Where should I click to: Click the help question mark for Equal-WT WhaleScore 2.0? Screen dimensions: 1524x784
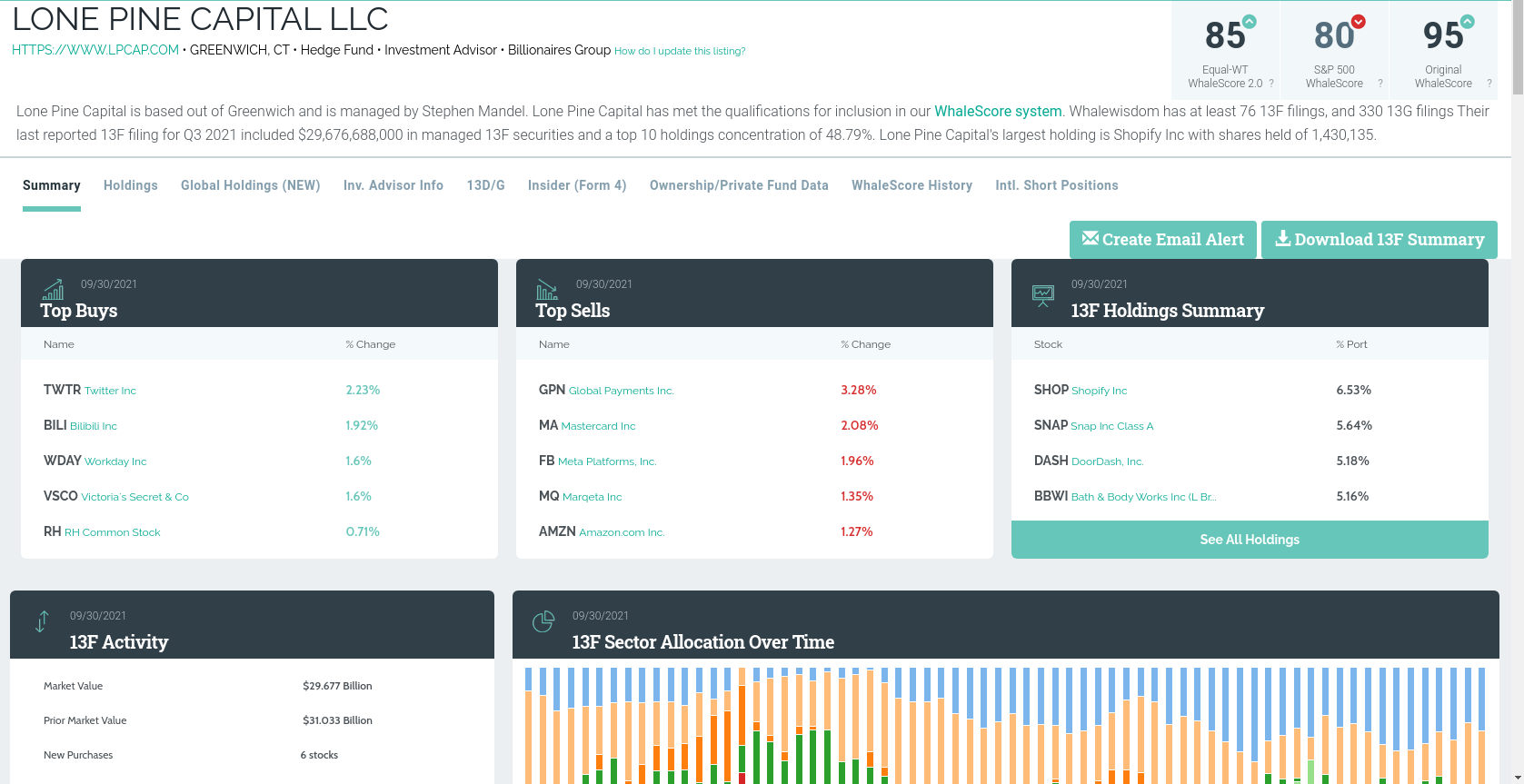pos(1271,84)
